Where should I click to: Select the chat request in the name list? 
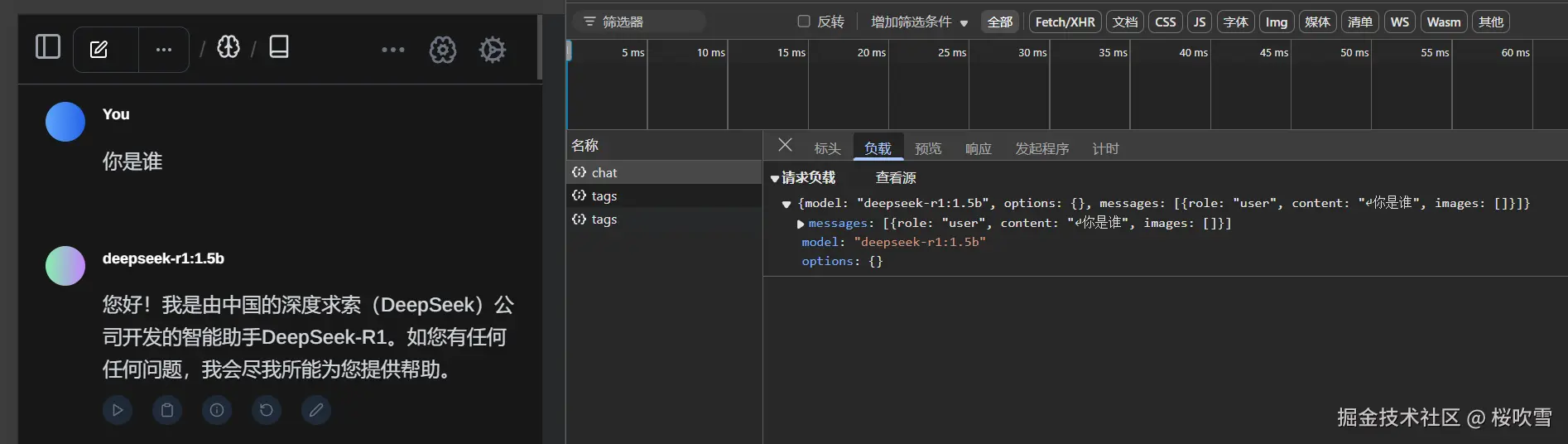coord(604,172)
